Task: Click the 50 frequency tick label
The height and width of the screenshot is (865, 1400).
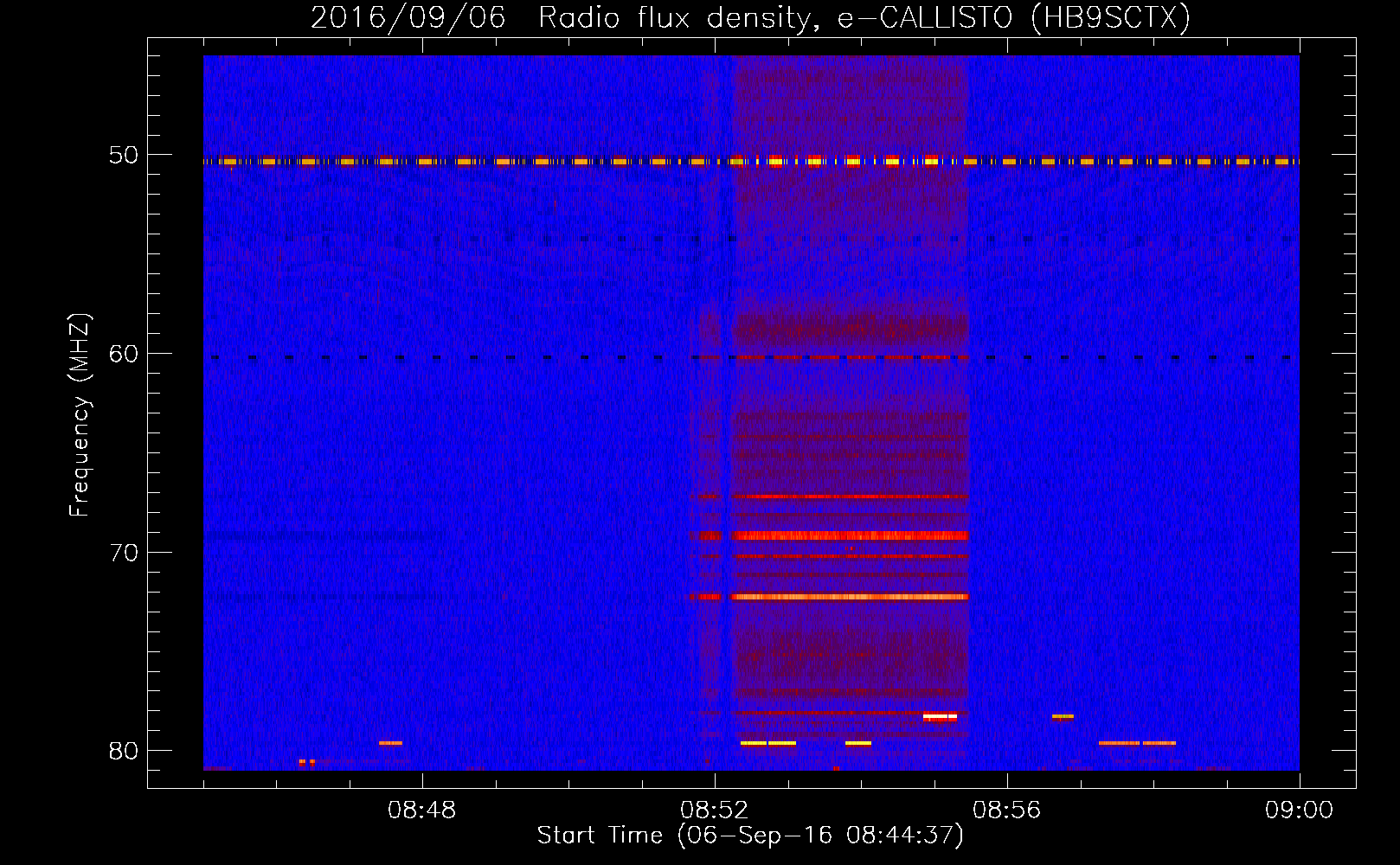Action: [x=123, y=155]
